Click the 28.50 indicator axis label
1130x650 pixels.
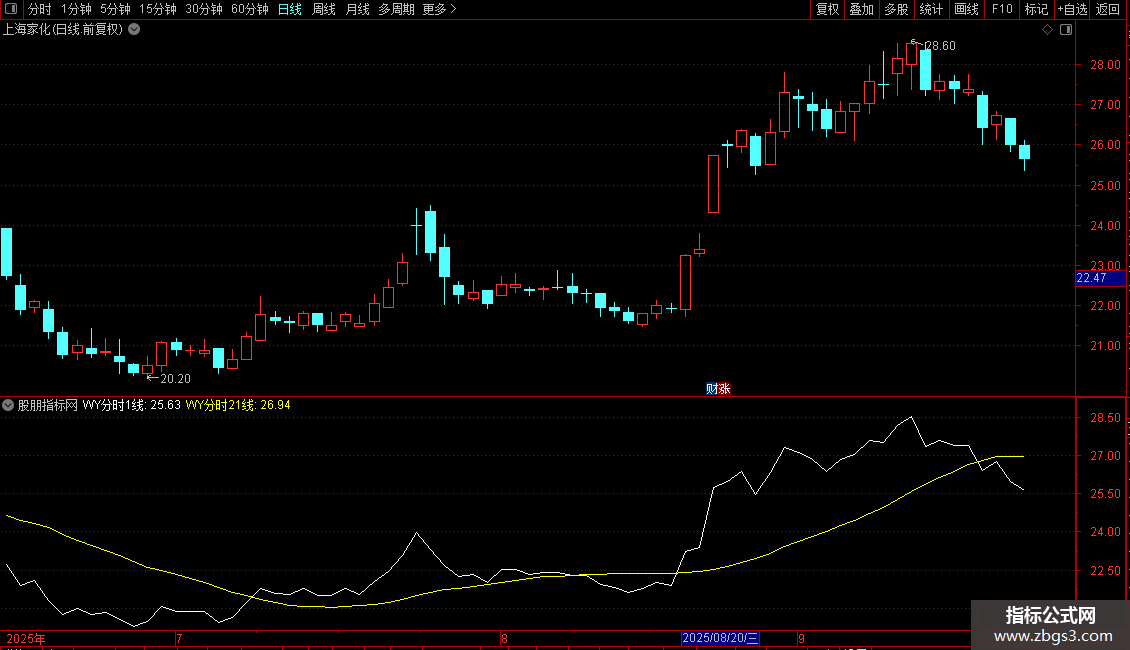point(1105,418)
